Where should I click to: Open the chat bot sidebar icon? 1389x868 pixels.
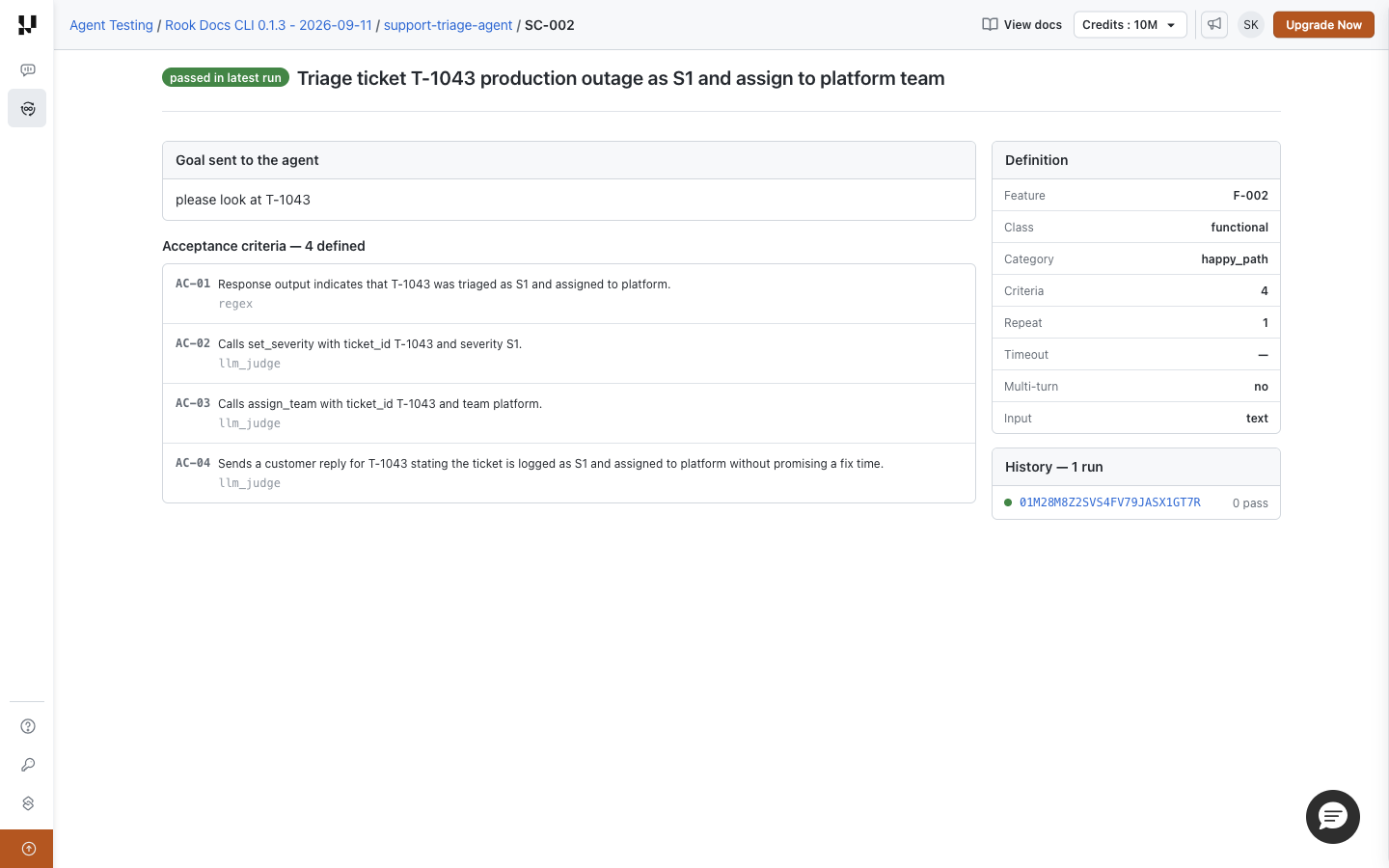pyautogui.click(x=28, y=69)
